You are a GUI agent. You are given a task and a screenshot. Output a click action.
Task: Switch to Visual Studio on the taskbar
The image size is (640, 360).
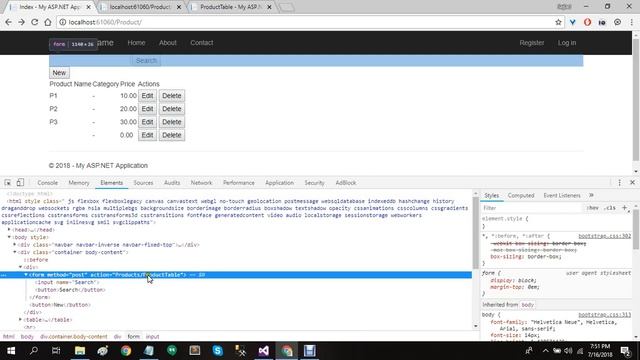264,351
